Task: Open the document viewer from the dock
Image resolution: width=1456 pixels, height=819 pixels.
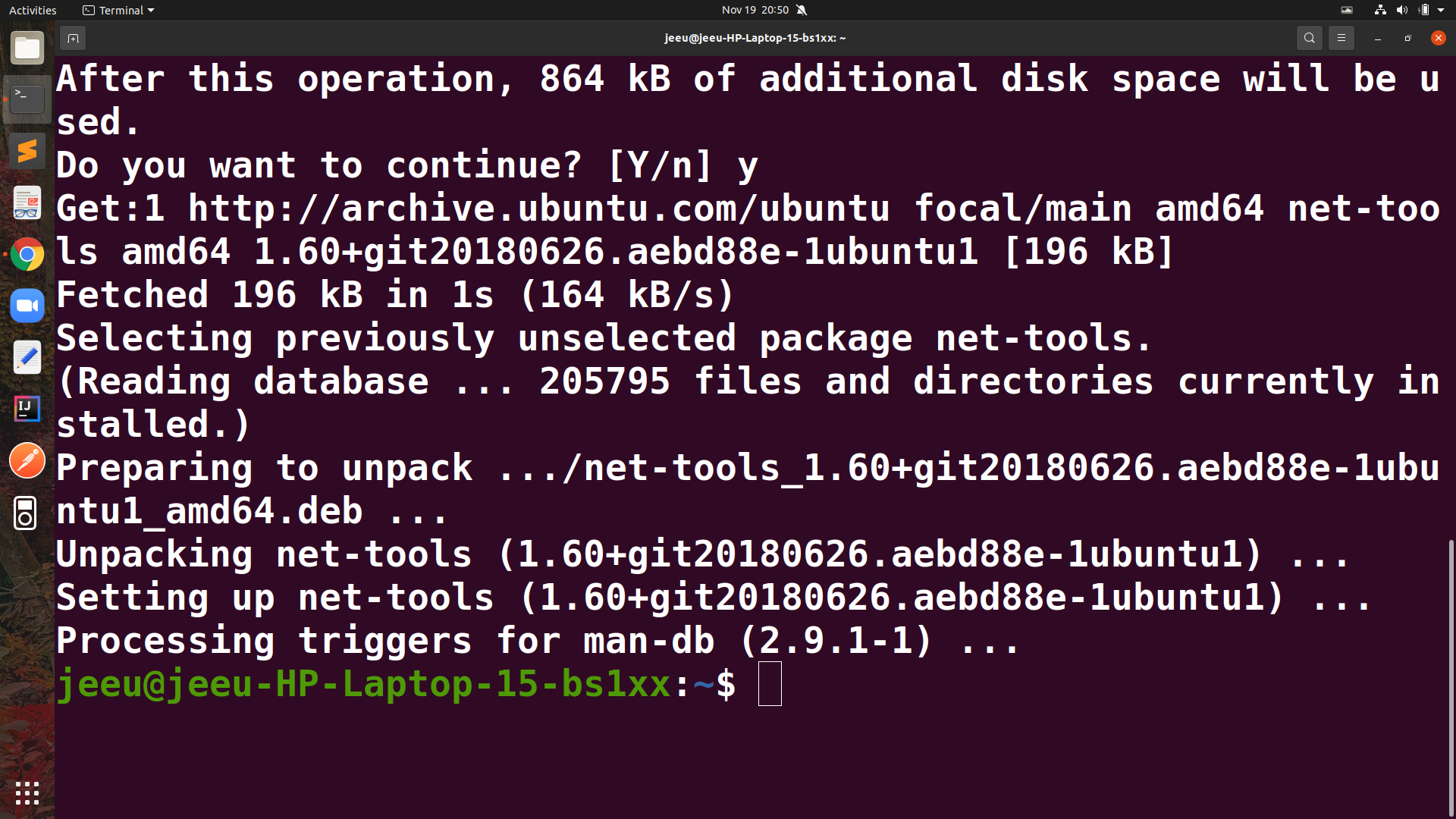Action: click(x=27, y=203)
